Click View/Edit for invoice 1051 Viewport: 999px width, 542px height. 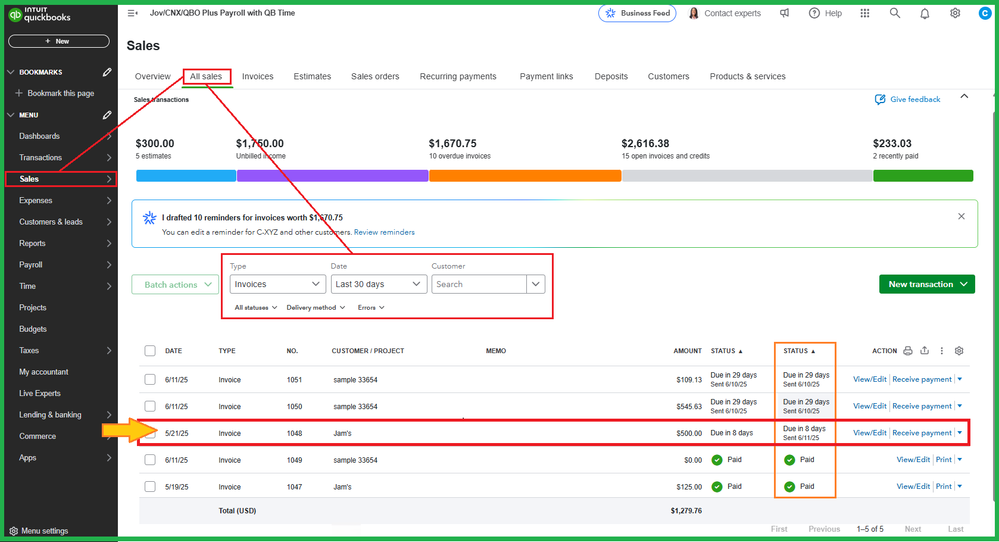click(x=870, y=380)
